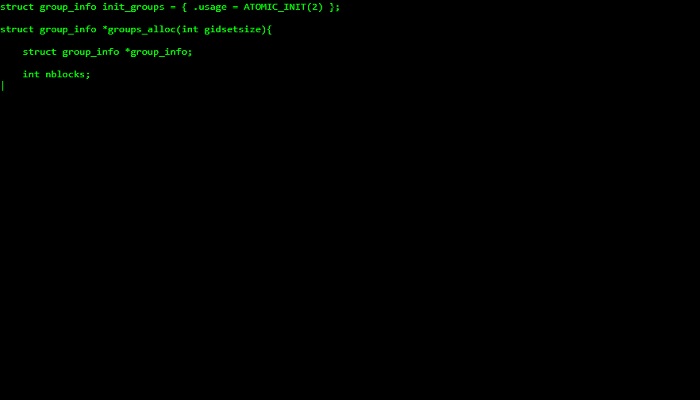Click 'int' keyword before nblocks
This screenshot has width=700, height=400.
31,74
